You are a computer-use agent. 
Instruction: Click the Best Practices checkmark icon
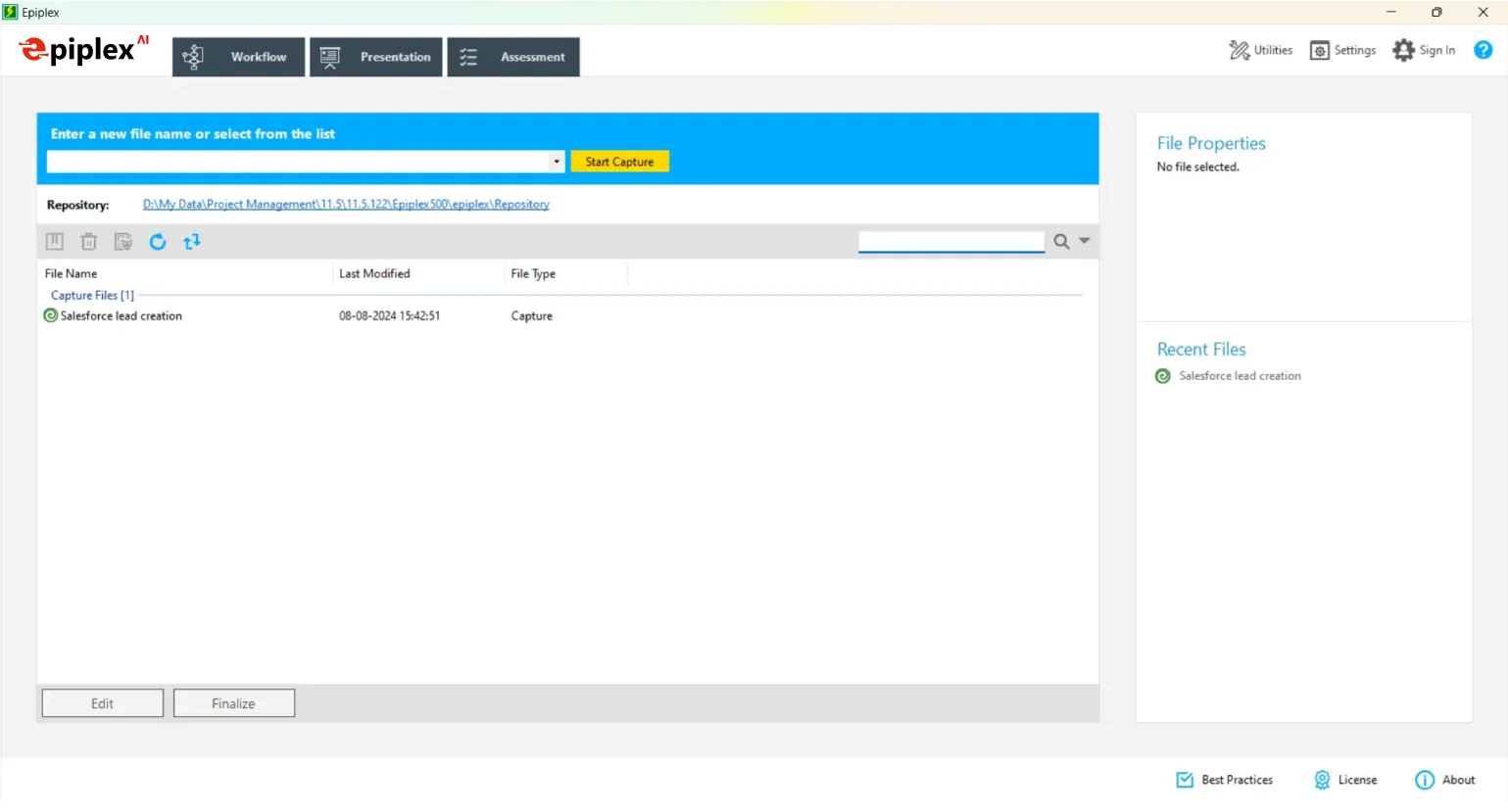(x=1185, y=781)
